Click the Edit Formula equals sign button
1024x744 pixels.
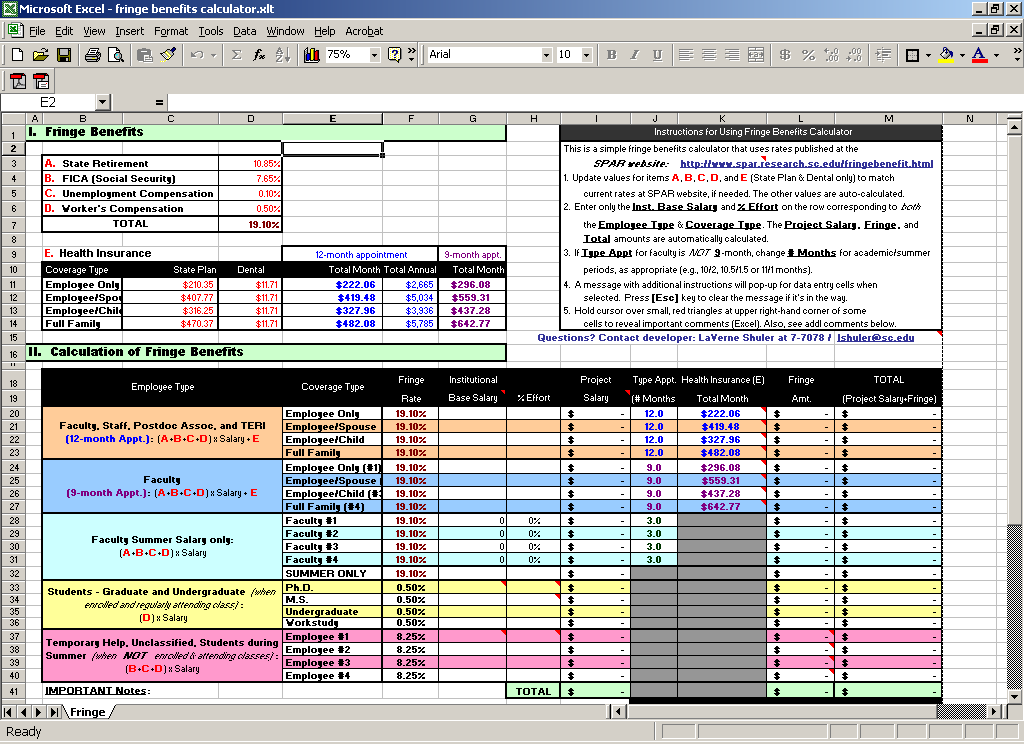(159, 103)
